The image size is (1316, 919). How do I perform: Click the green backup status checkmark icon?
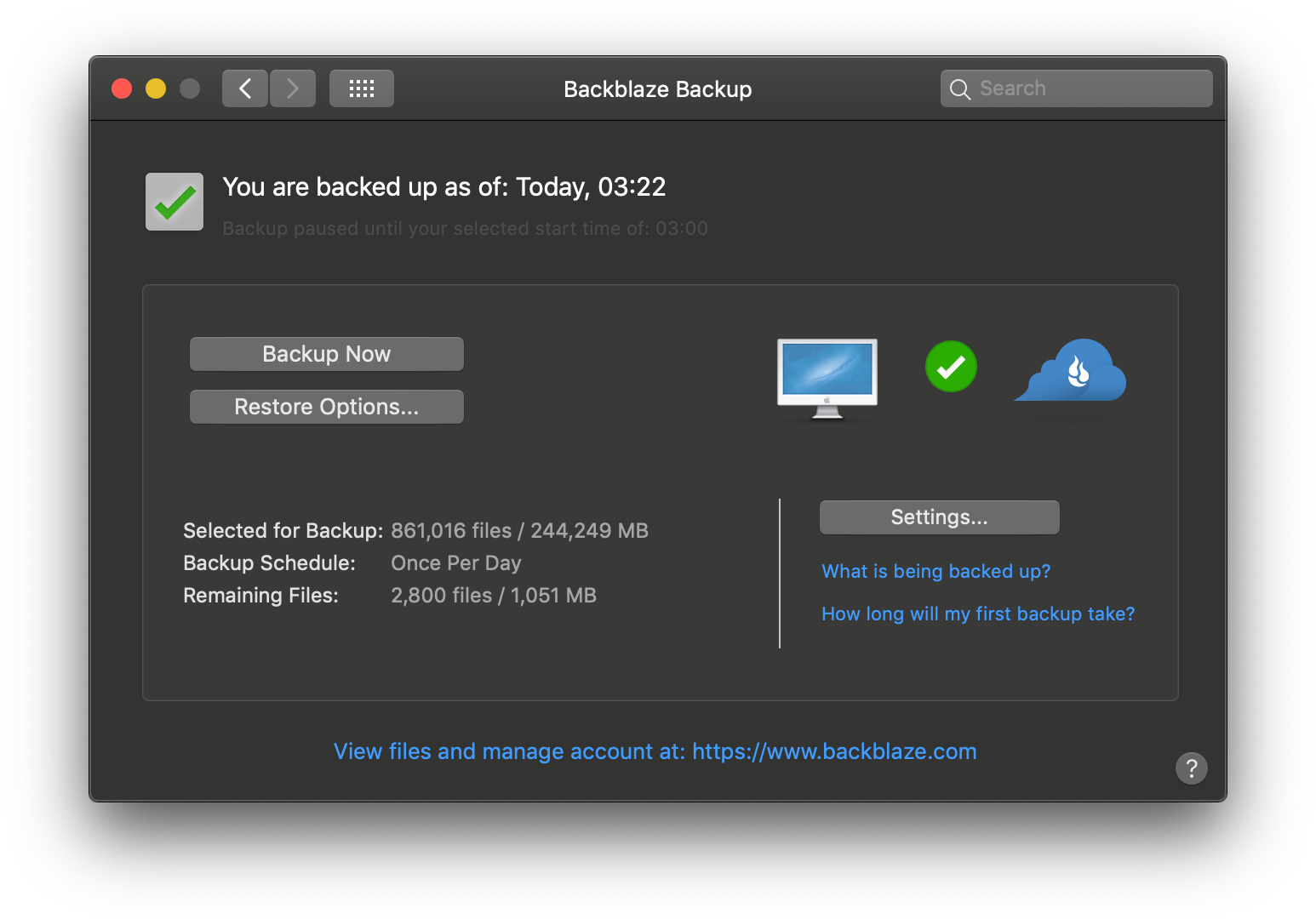(175, 202)
